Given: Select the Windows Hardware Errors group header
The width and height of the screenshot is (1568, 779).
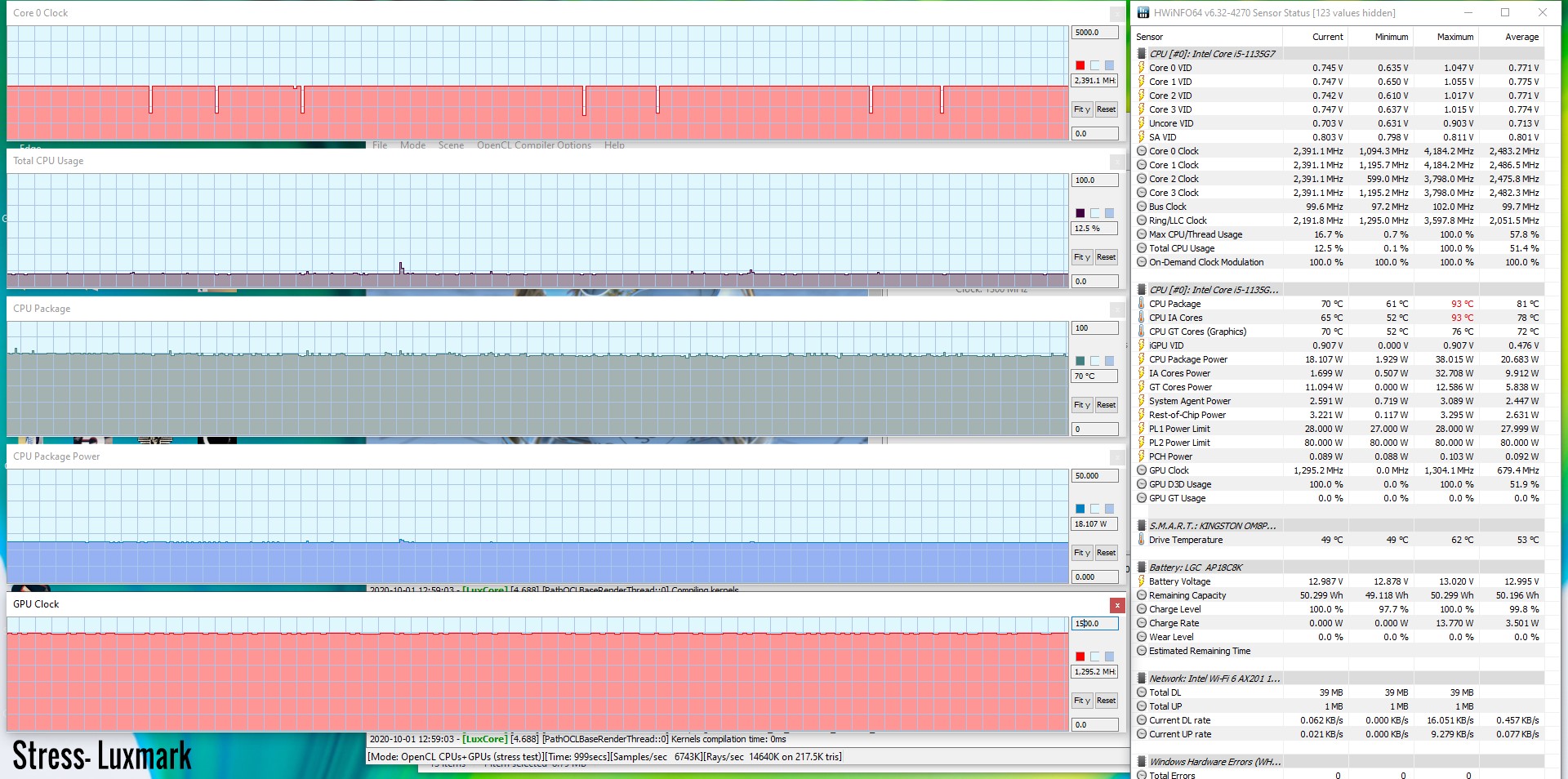Looking at the screenshot, I should click(1214, 762).
